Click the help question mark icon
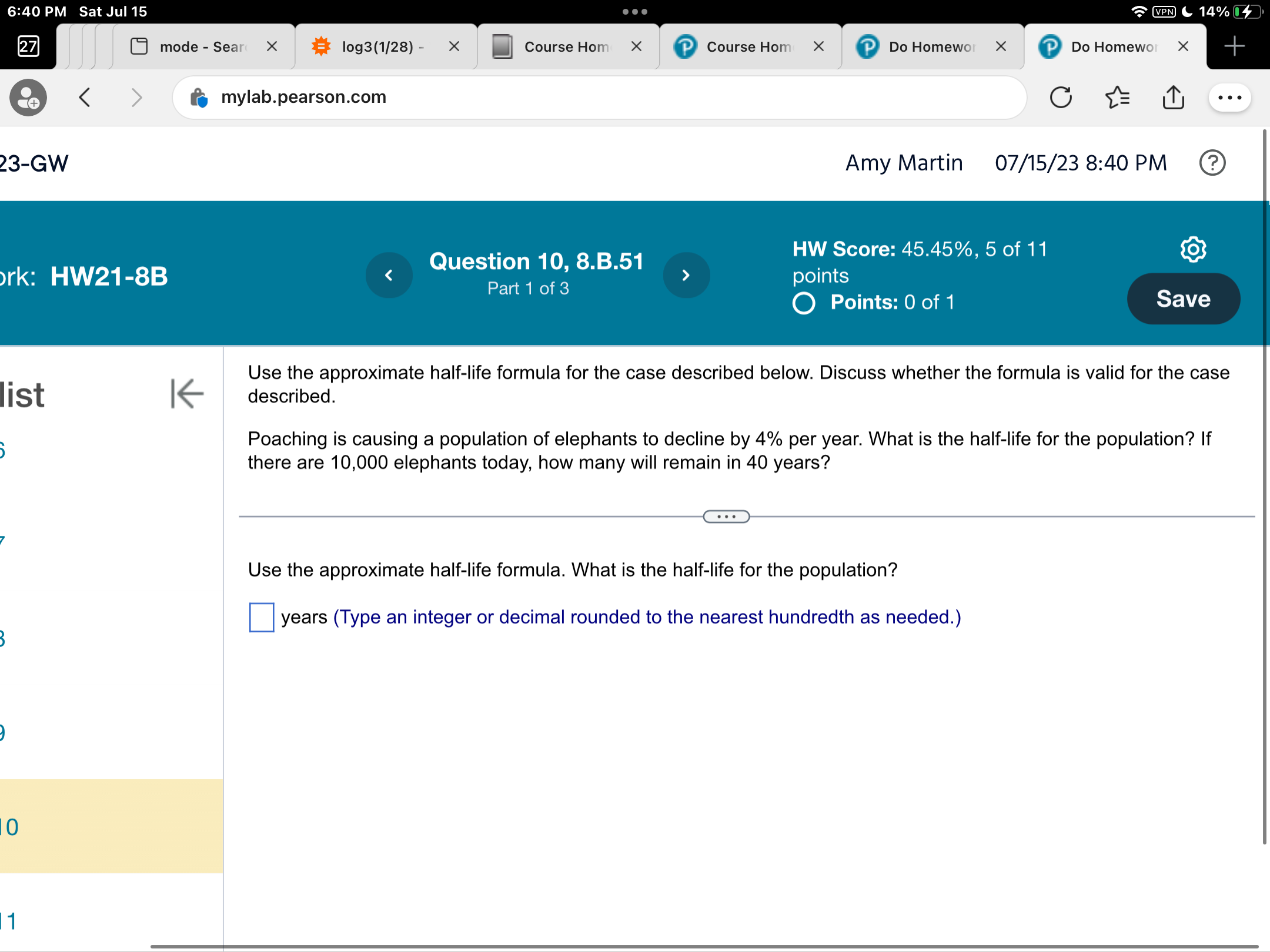The image size is (1270, 952). 1212,163
